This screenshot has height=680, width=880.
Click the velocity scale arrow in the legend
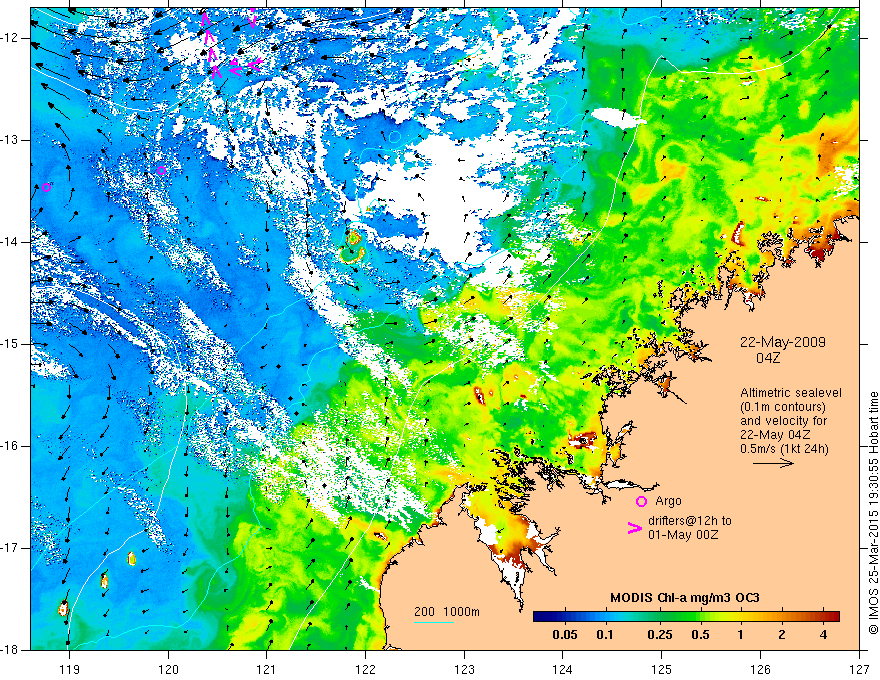point(773,463)
